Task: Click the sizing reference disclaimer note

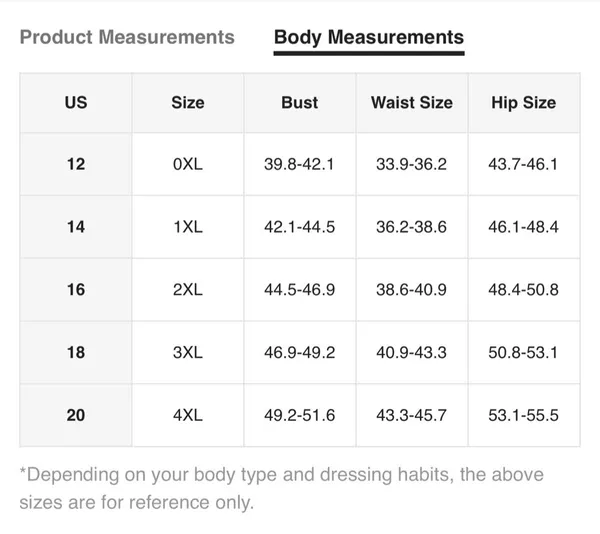Action: [x=281, y=488]
